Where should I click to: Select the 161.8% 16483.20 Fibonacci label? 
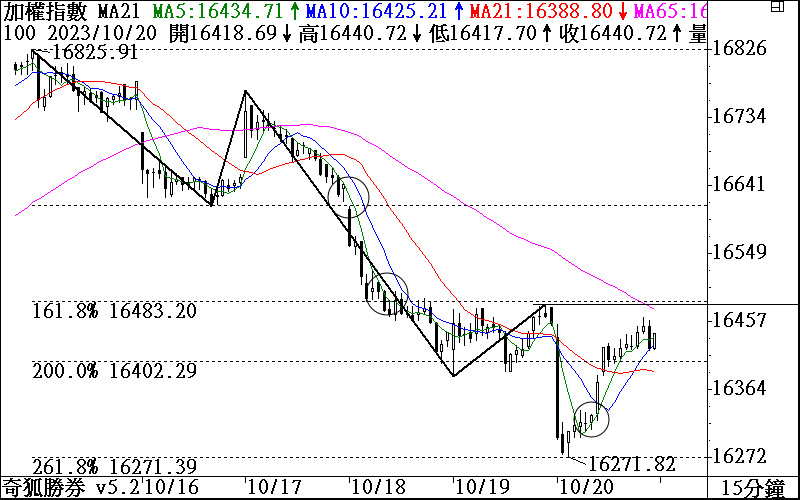(x=114, y=311)
